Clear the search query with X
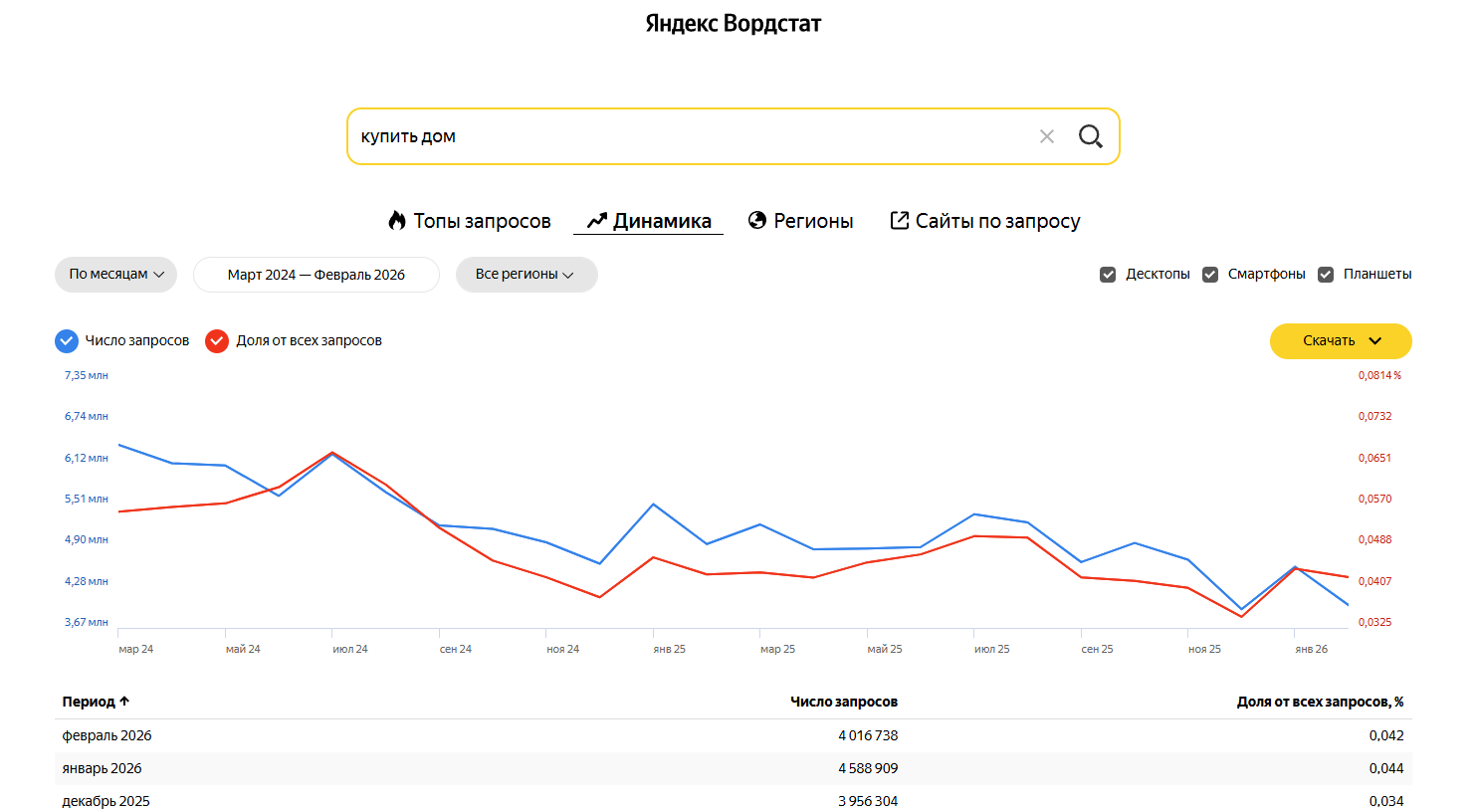Screen dimensions: 1475x812 [1047, 136]
